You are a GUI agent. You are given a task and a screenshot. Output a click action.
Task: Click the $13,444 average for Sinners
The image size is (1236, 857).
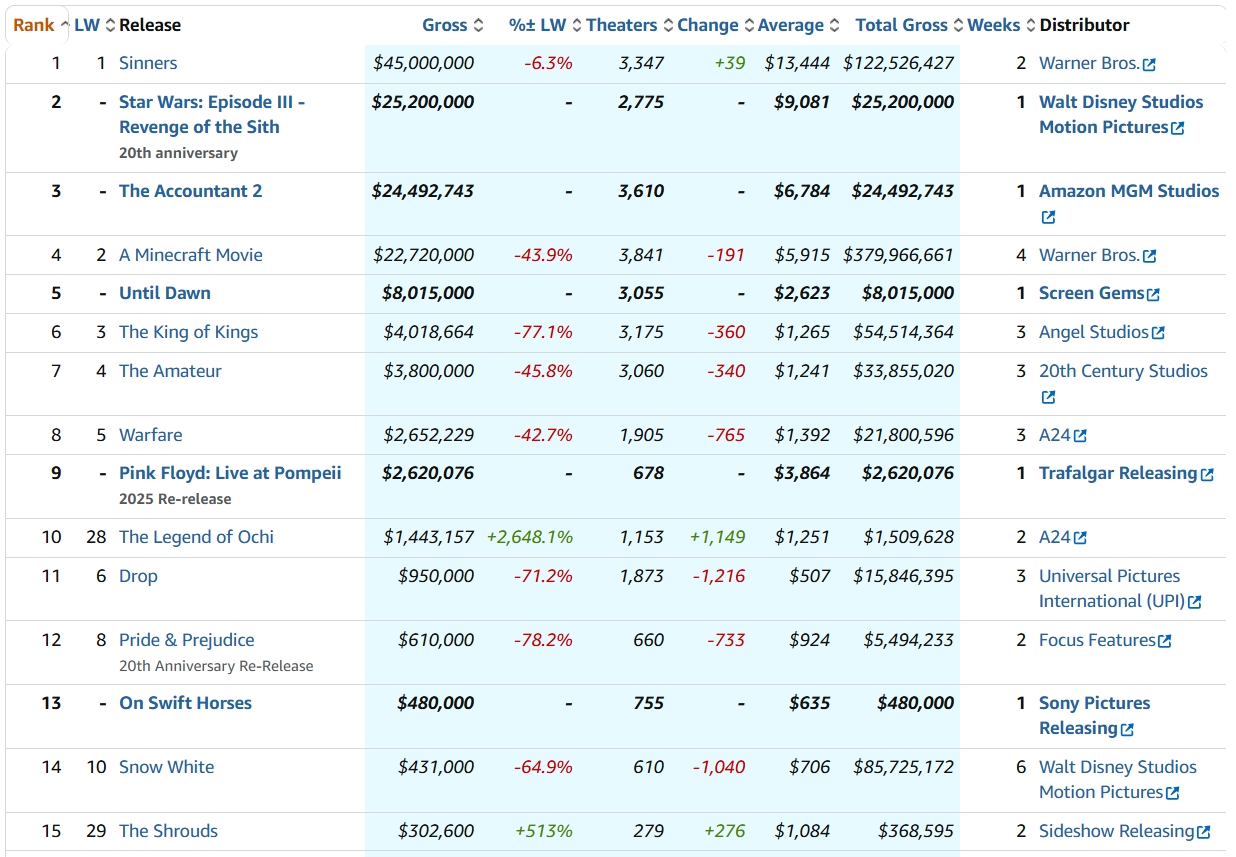click(797, 63)
